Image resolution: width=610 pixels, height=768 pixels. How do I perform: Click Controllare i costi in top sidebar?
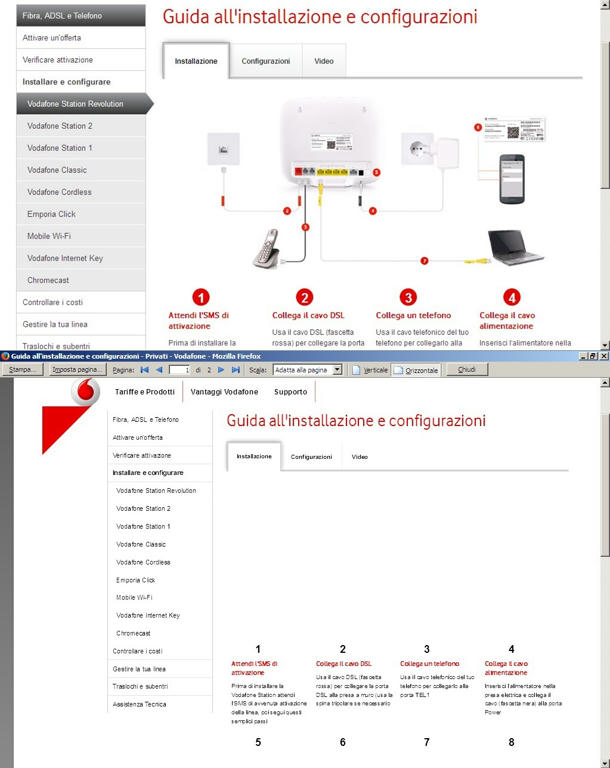(81, 302)
